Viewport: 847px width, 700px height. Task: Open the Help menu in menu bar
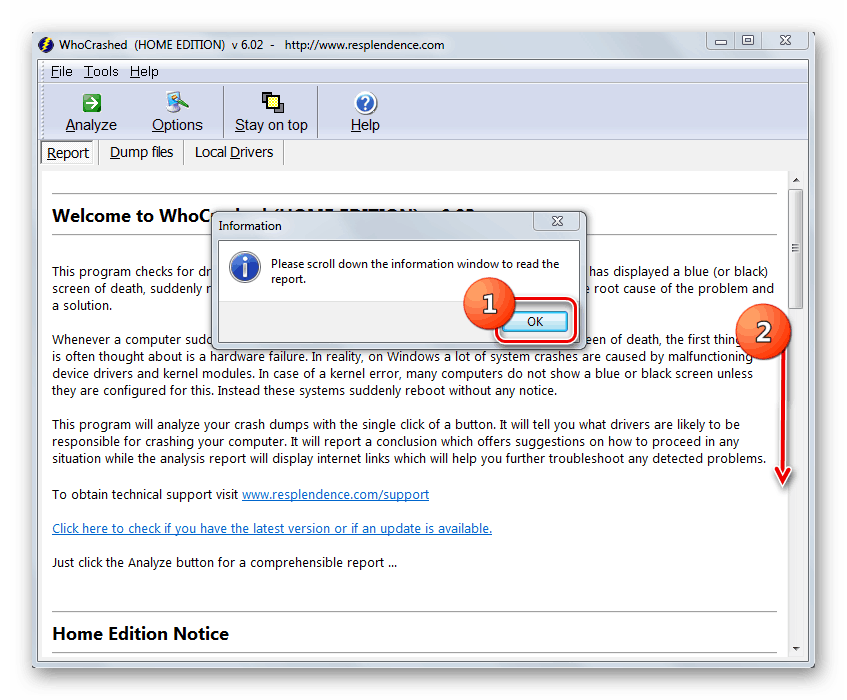click(144, 71)
